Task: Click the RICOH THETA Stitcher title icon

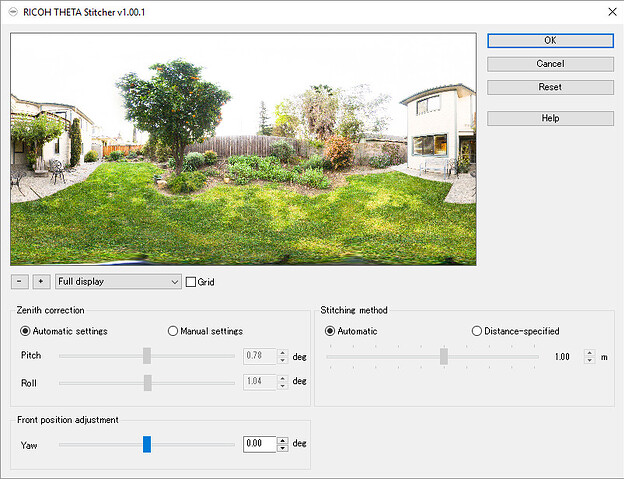Action: click(12, 11)
